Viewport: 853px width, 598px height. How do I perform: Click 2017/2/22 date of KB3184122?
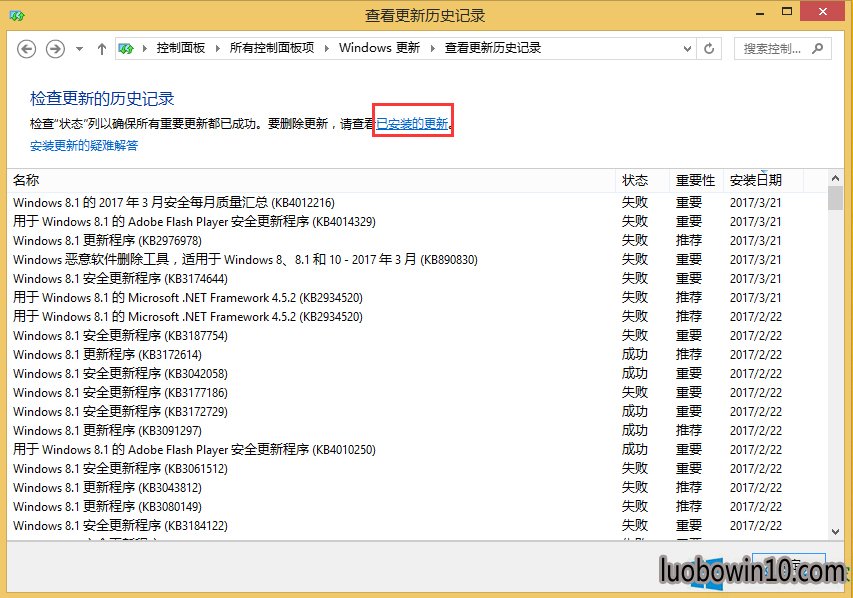[x=756, y=526]
